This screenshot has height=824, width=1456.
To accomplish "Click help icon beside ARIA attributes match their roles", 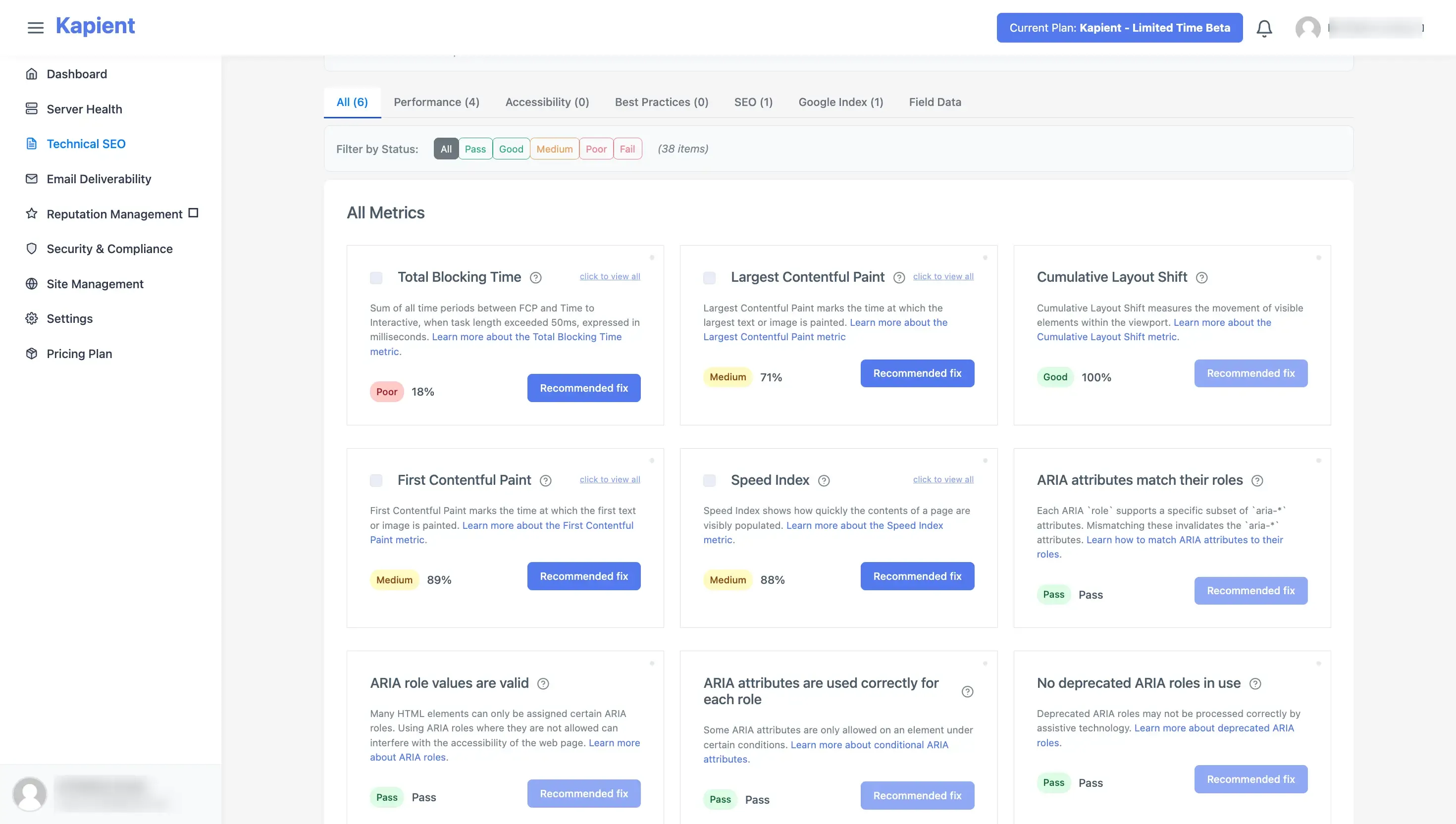I will [1257, 480].
